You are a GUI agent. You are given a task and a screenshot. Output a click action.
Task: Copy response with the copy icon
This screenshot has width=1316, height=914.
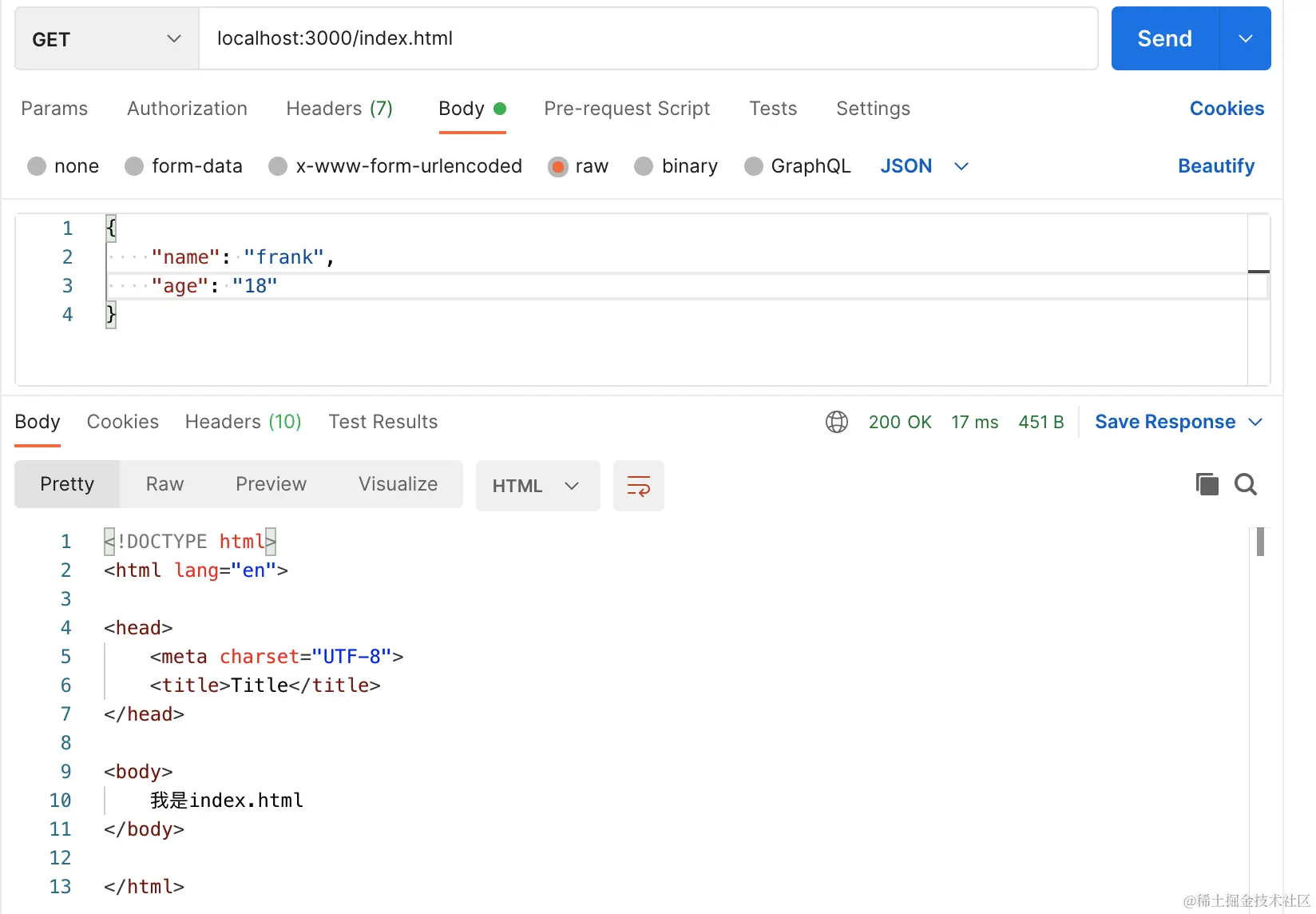1207,484
